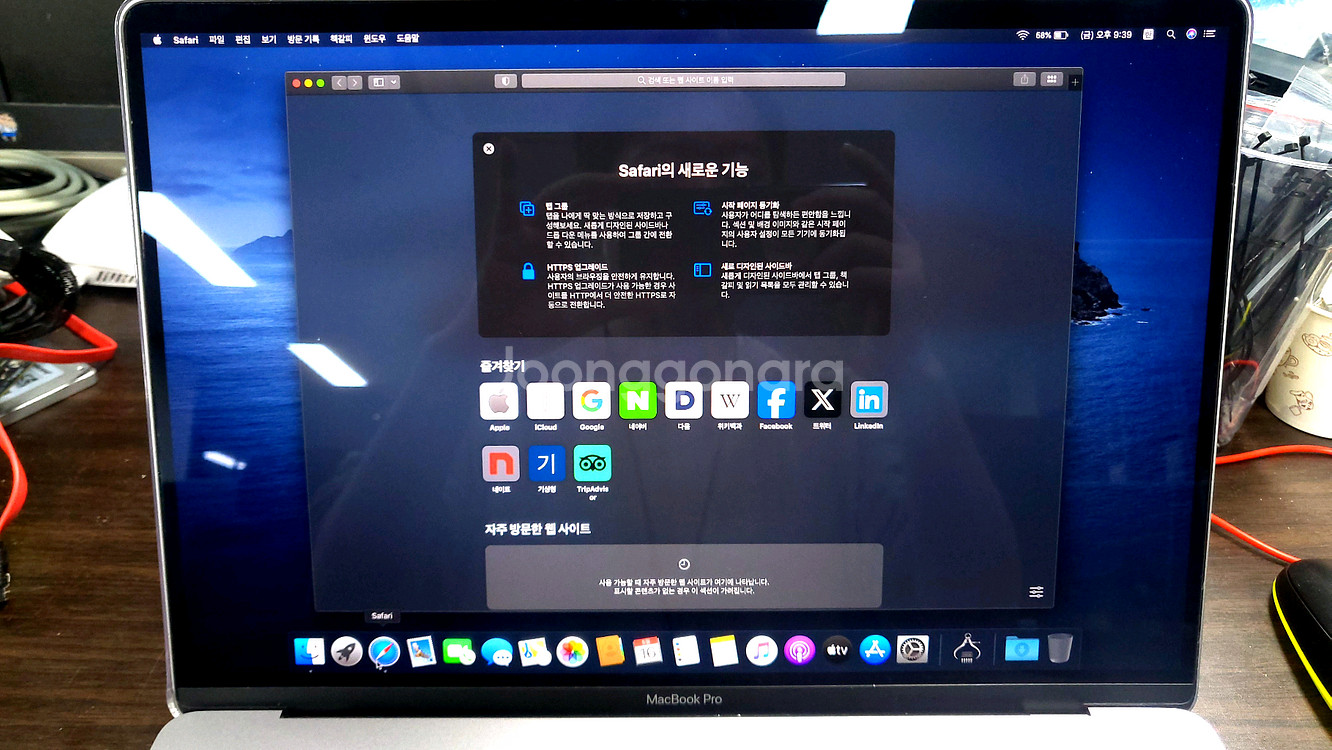Click the input source icon in menu bar
The image size is (1332, 750).
tap(1148, 34)
